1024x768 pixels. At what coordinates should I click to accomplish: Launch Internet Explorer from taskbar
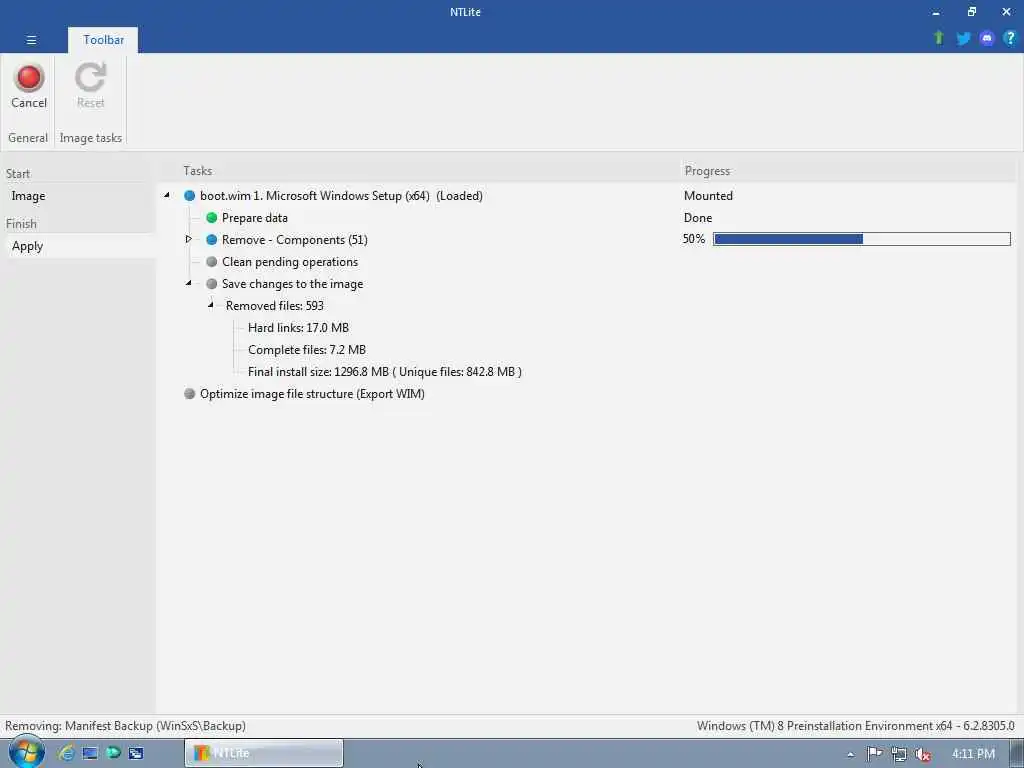coord(66,753)
